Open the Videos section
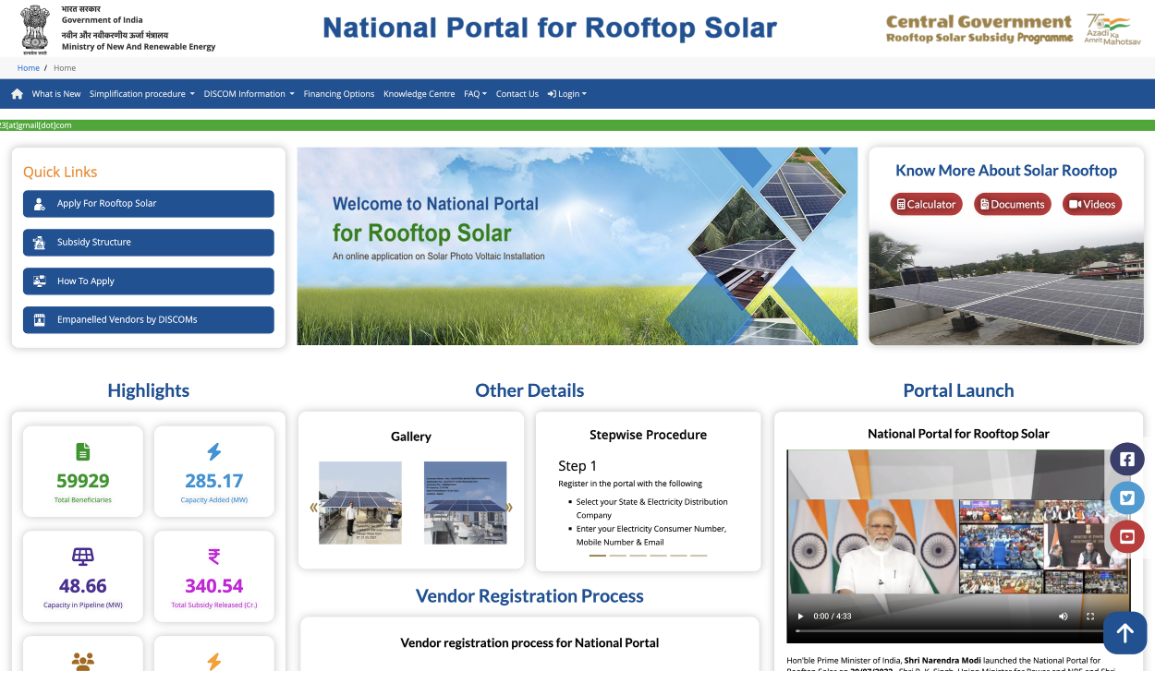The image size is (1156, 682). [x=1092, y=204]
